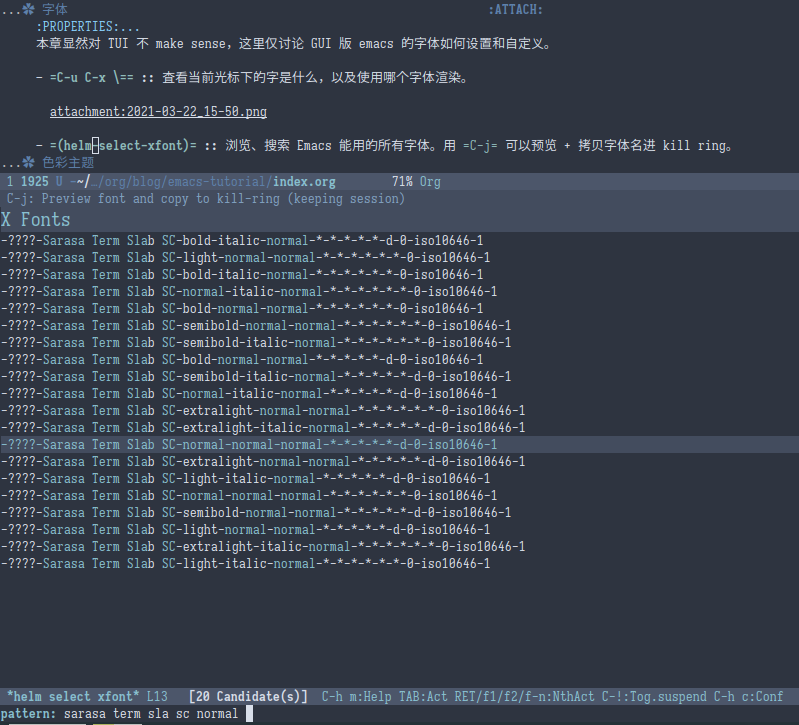Click the 71% position indicator in mode line
Viewport: 799px width, 725px height.
(x=402, y=182)
